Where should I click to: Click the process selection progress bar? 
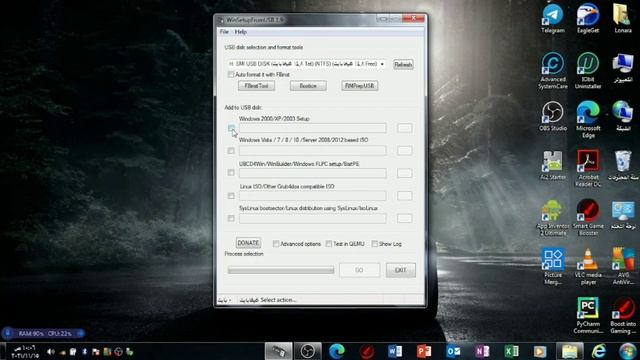[281, 270]
